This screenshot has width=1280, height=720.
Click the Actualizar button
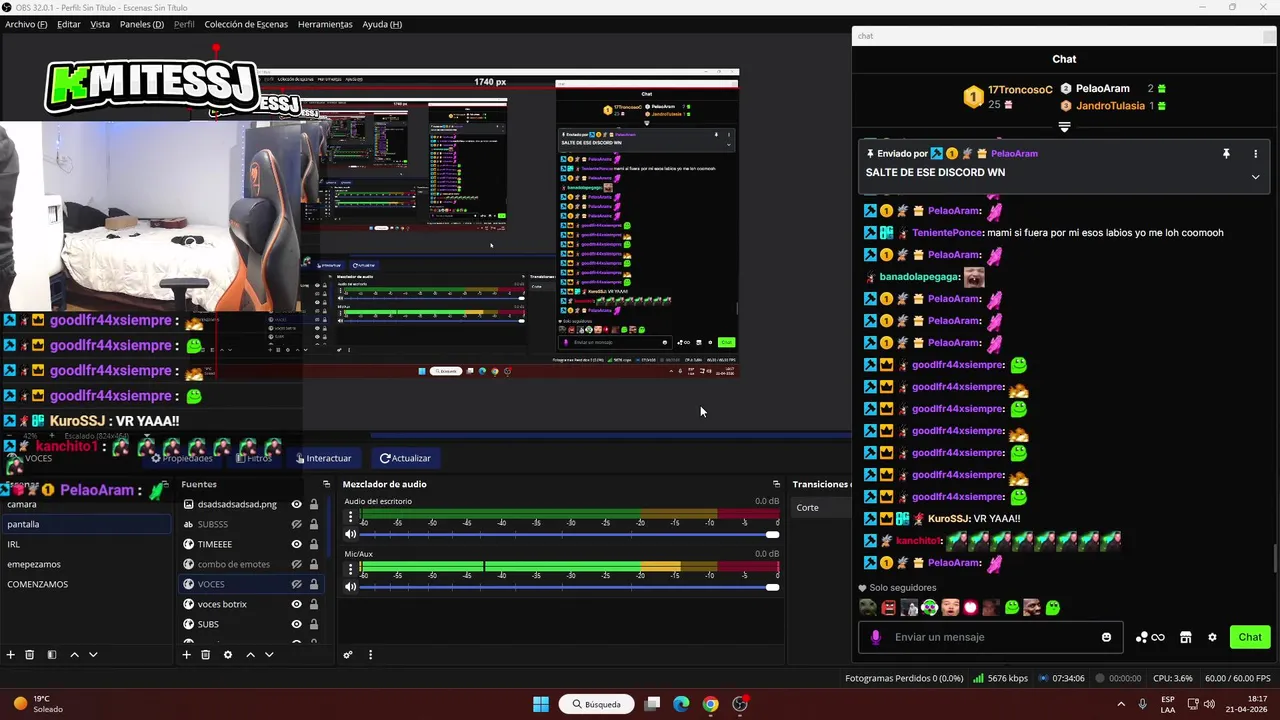click(x=405, y=458)
